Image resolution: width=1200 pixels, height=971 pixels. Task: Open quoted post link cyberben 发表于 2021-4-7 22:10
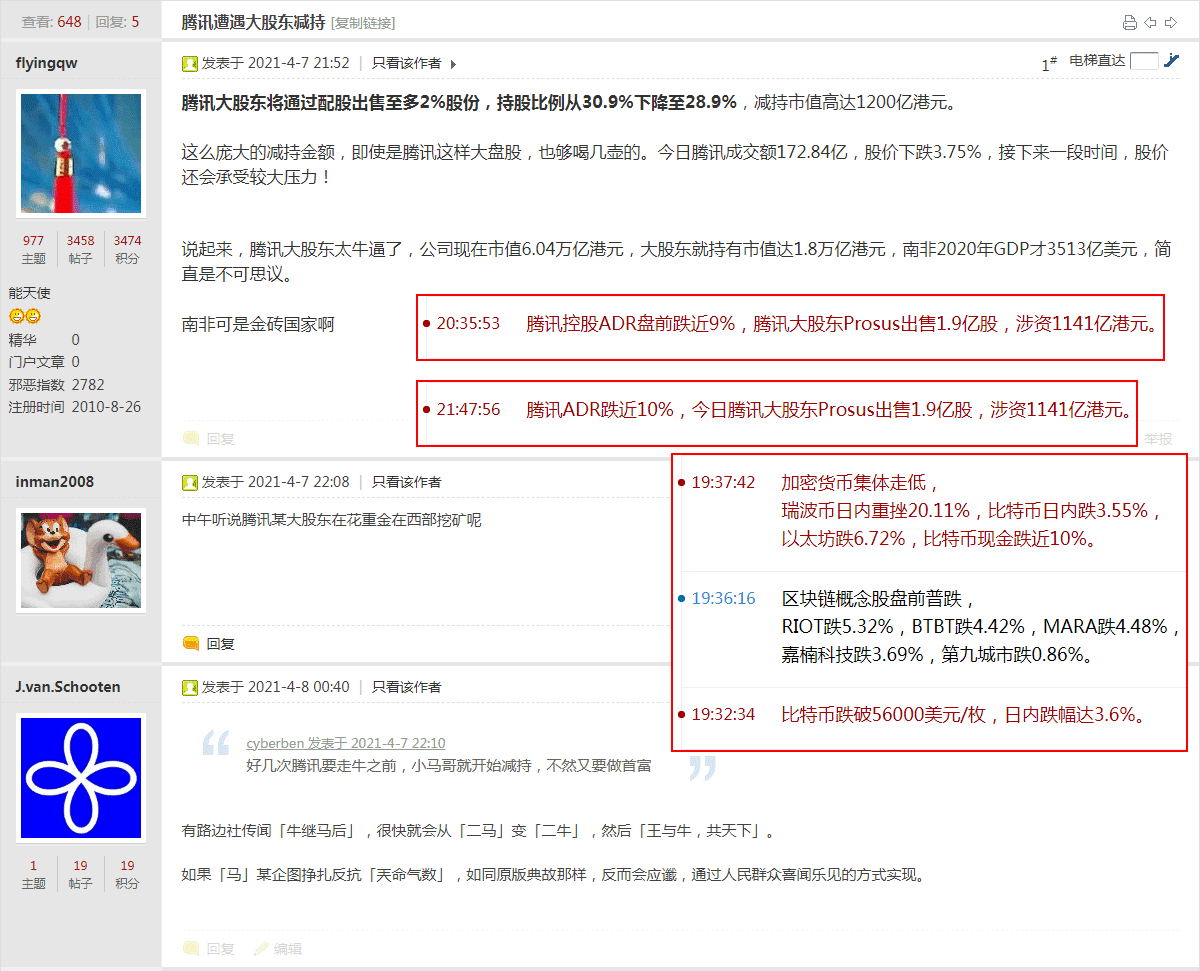tap(346, 743)
